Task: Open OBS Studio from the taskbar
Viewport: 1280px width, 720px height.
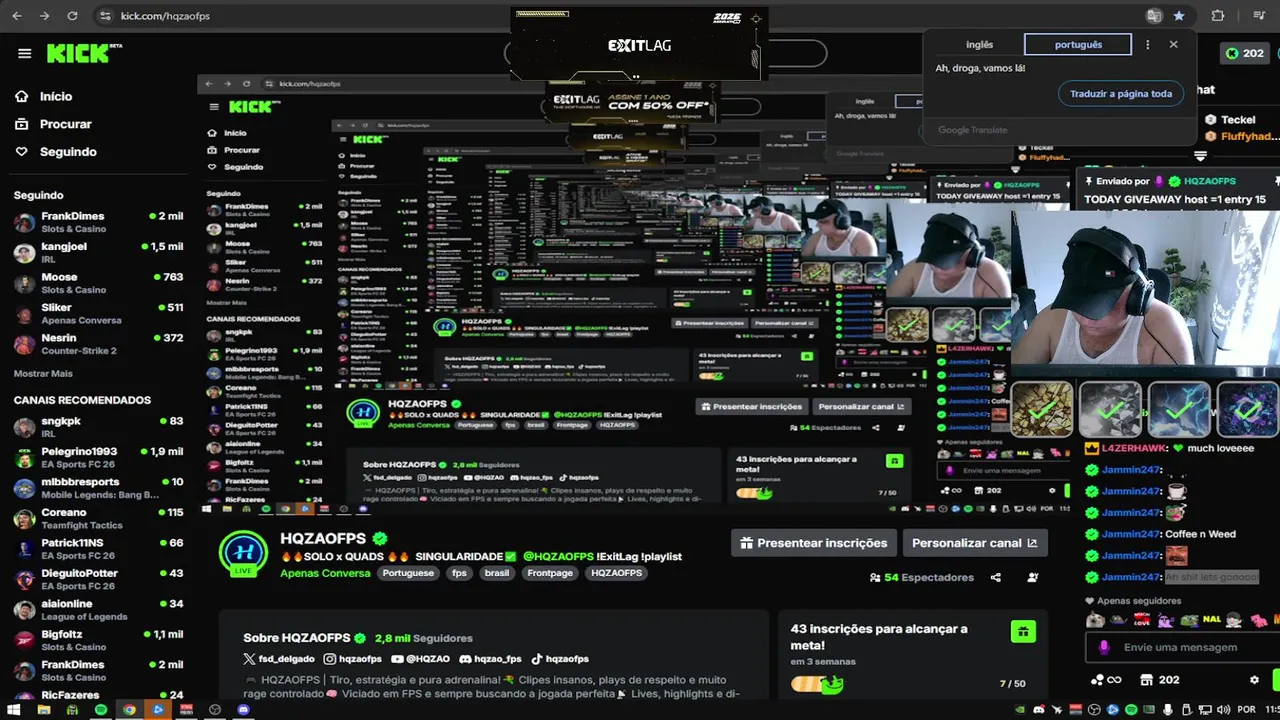Action: click(x=215, y=709)
